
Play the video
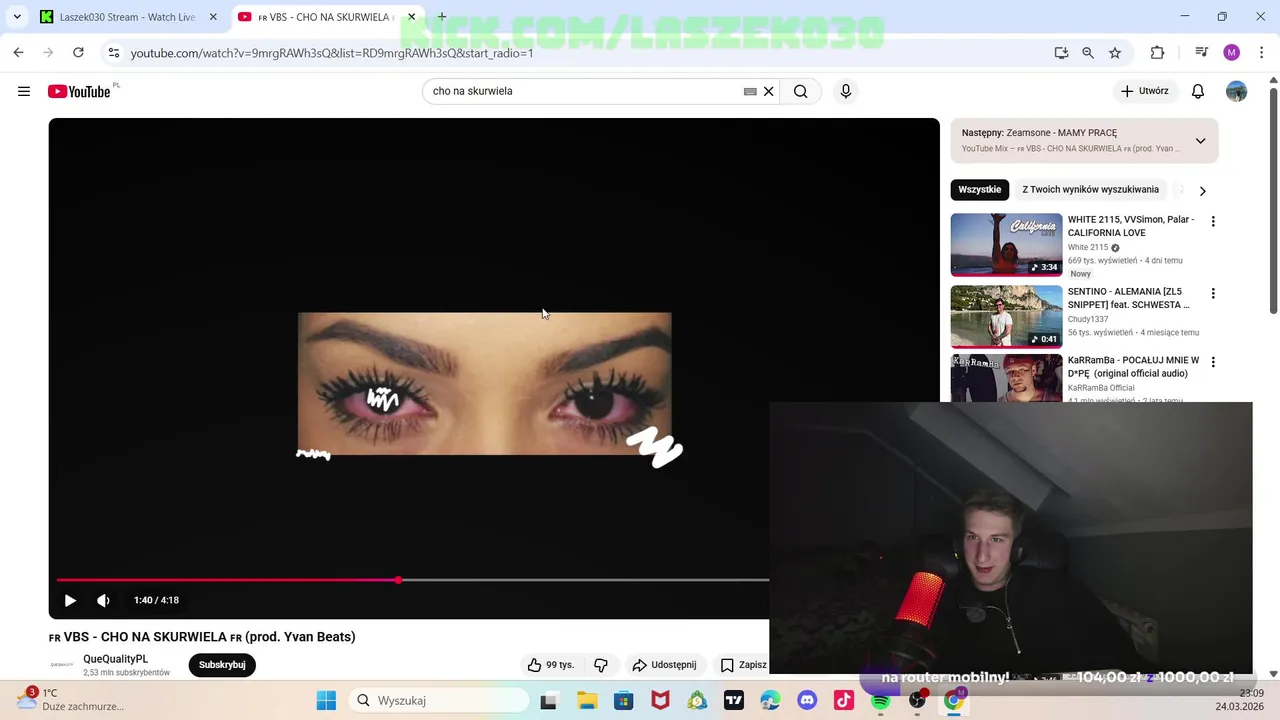coord(70,600)
